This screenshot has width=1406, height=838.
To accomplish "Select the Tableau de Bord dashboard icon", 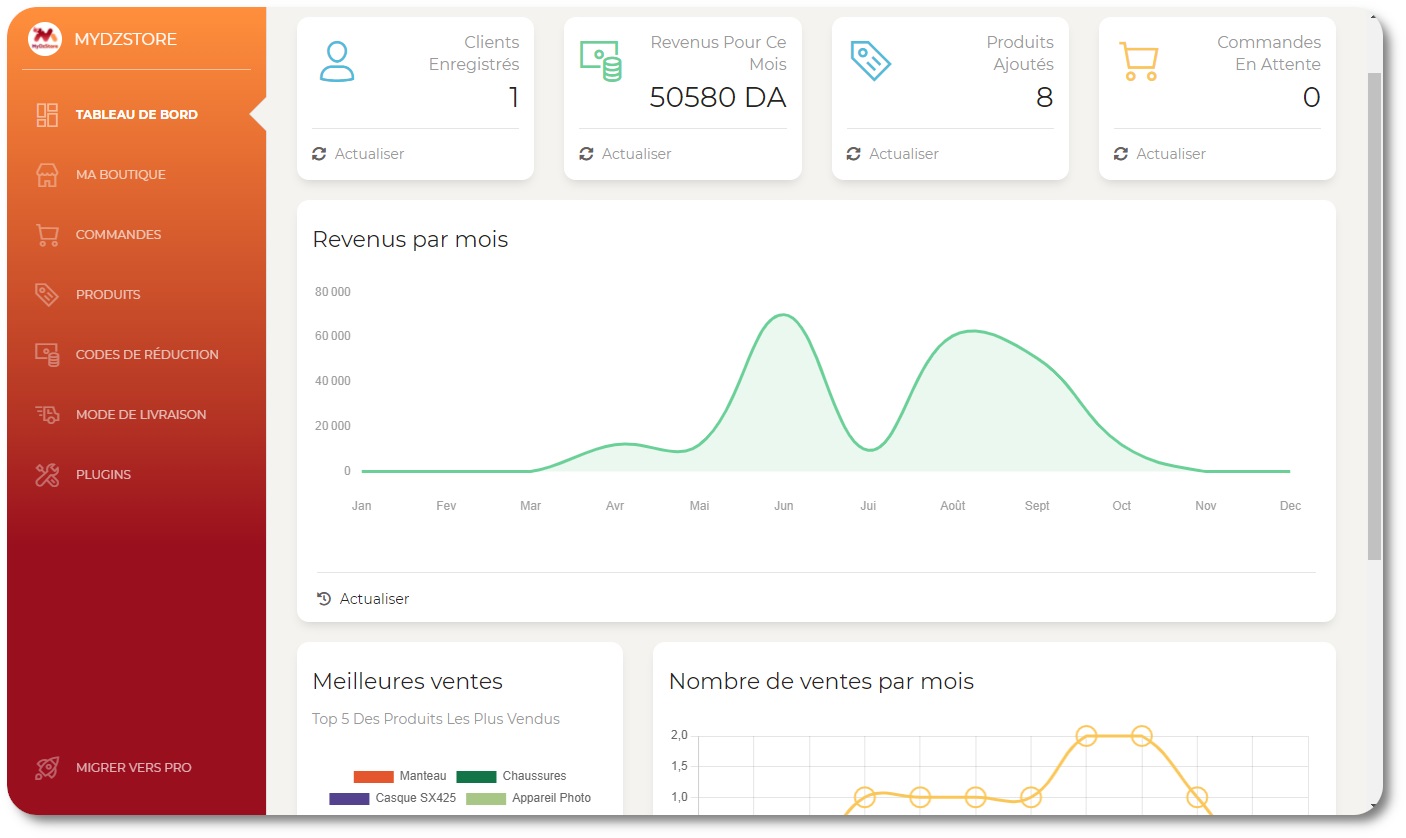I will (46, 114).
